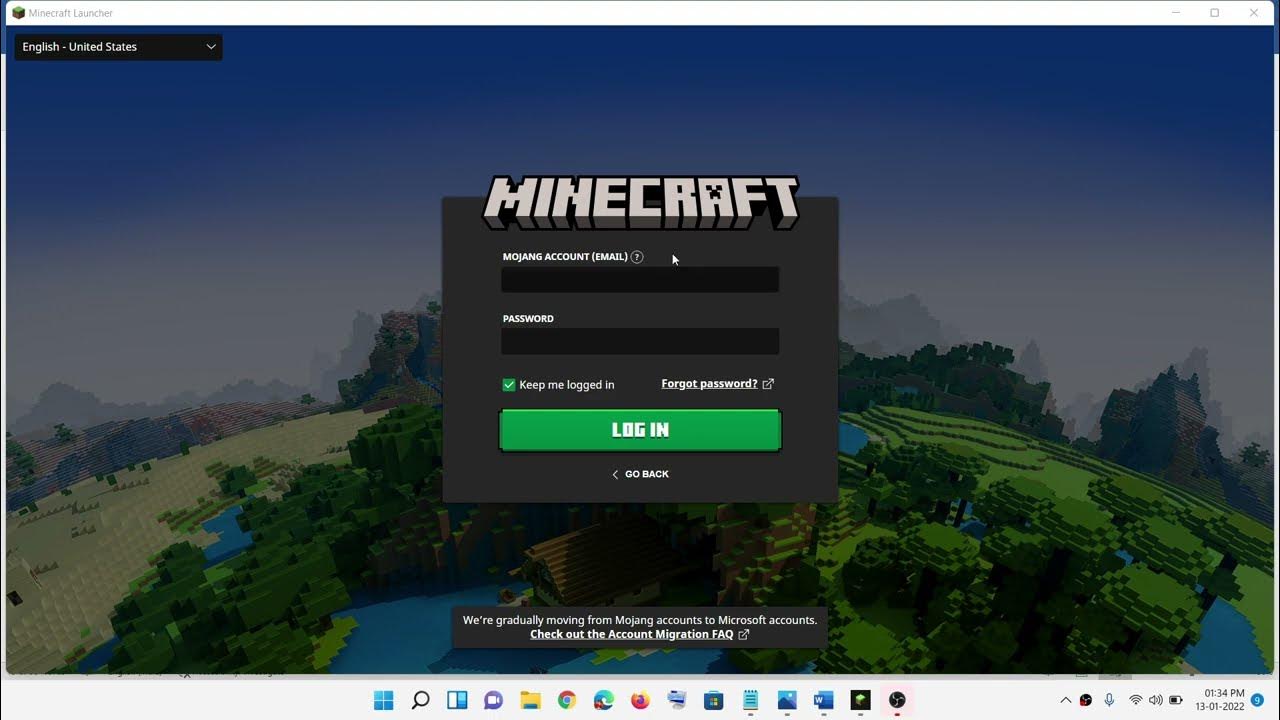Click the microphone icon in system tray
Viewport: 1280px width, 720px height.
tap(1109, 700)
